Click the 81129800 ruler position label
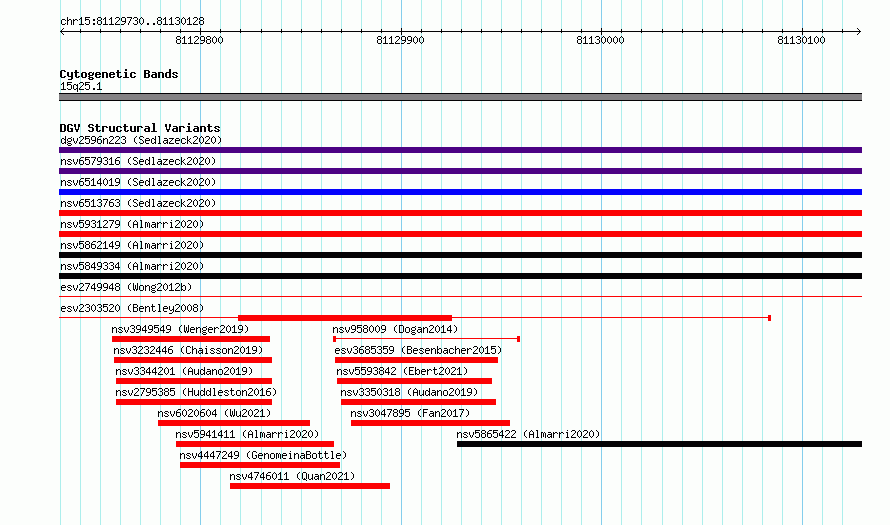 coord(200,40)
